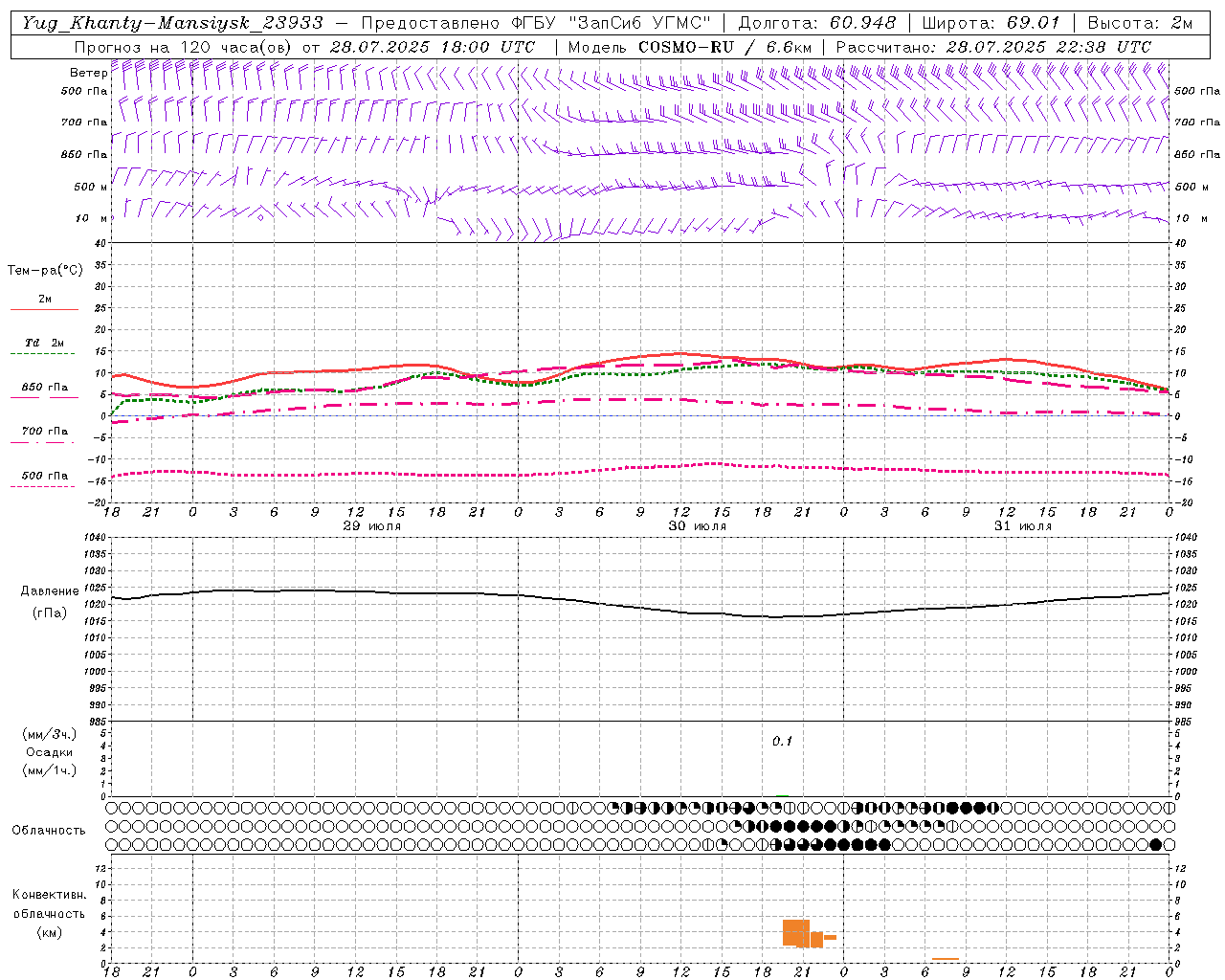Click the 'Ветер' wind panel label
This screenshot has height=980, width=1225.
[88, 73]
